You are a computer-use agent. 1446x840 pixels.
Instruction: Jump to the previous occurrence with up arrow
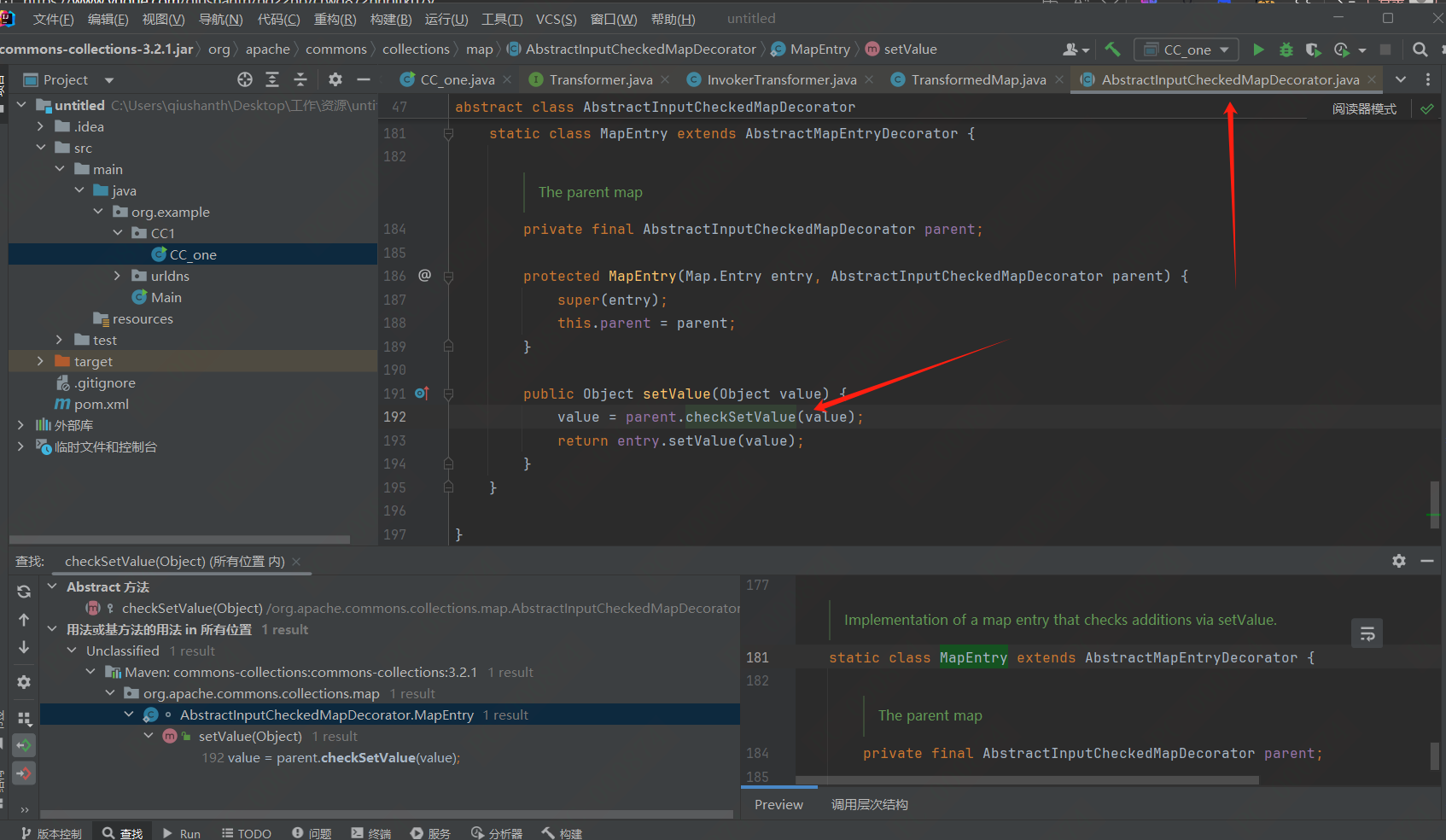tap(24, 620)
